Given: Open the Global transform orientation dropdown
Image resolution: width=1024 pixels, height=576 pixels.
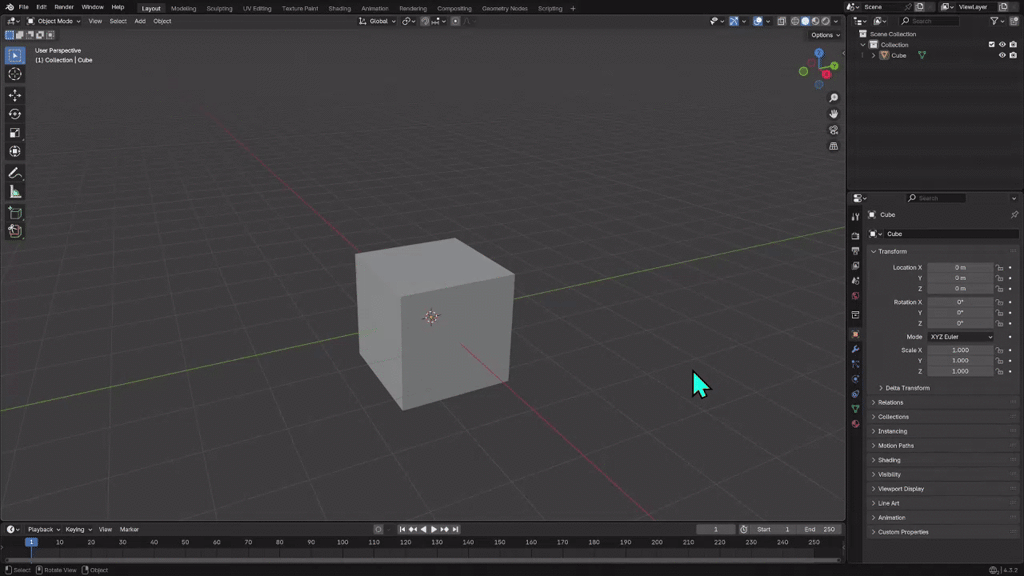Looking at the screenshot, I should 377,21.
